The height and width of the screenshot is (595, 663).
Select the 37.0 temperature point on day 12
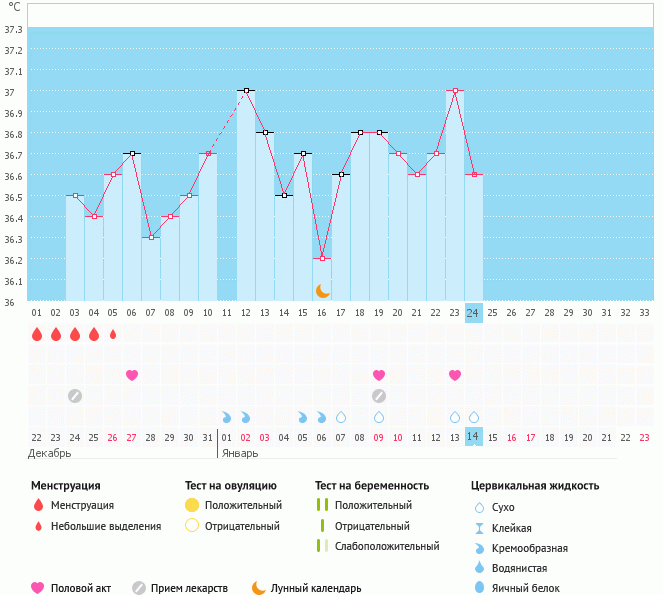point(246,90)
